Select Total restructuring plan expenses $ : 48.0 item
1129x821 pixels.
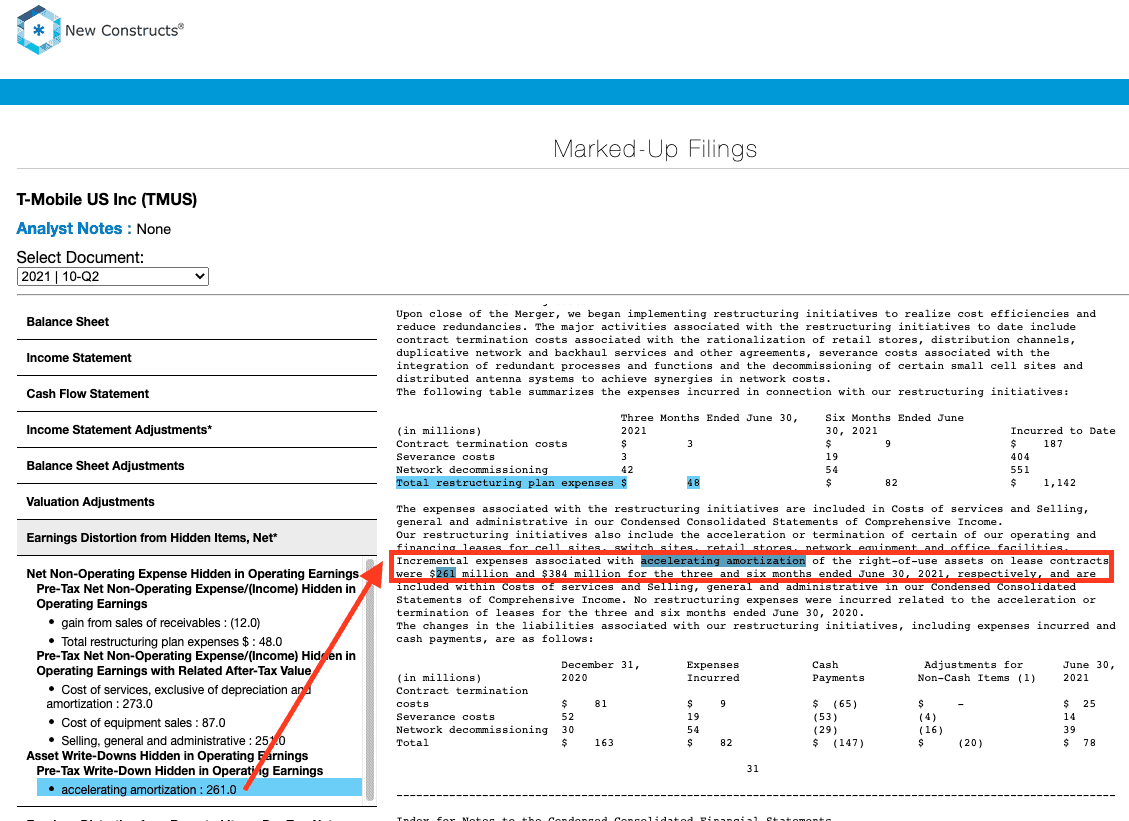coord(171,642)
